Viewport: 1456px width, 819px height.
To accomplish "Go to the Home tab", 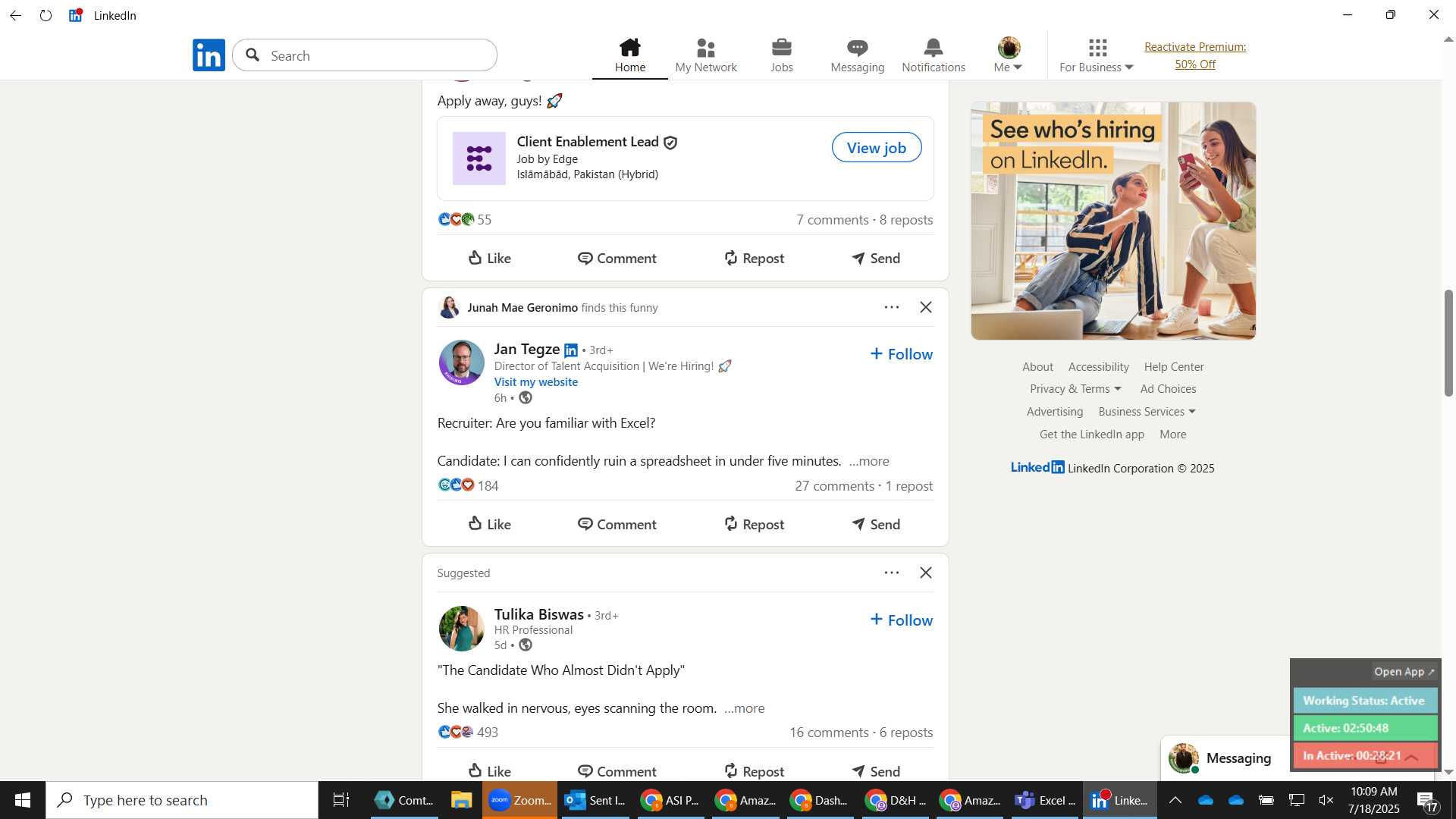I will (x=629, y=55).
